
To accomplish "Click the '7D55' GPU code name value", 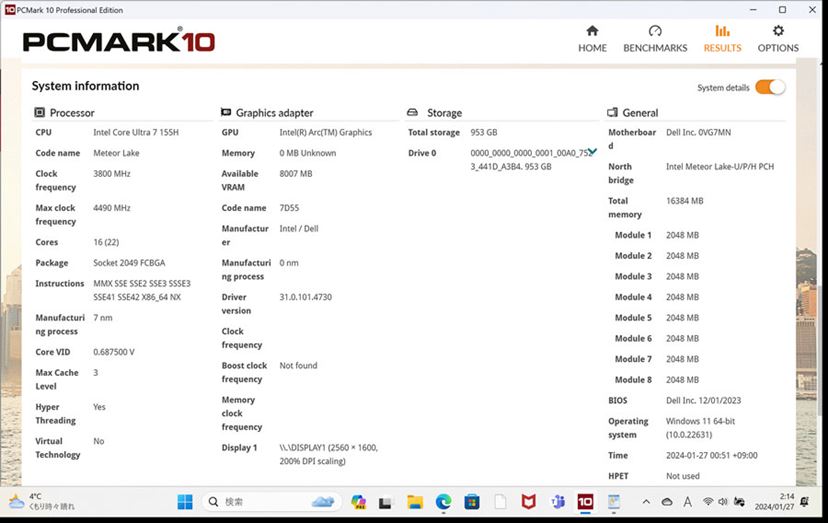I will pyautogui.click(x=289, y=208).
